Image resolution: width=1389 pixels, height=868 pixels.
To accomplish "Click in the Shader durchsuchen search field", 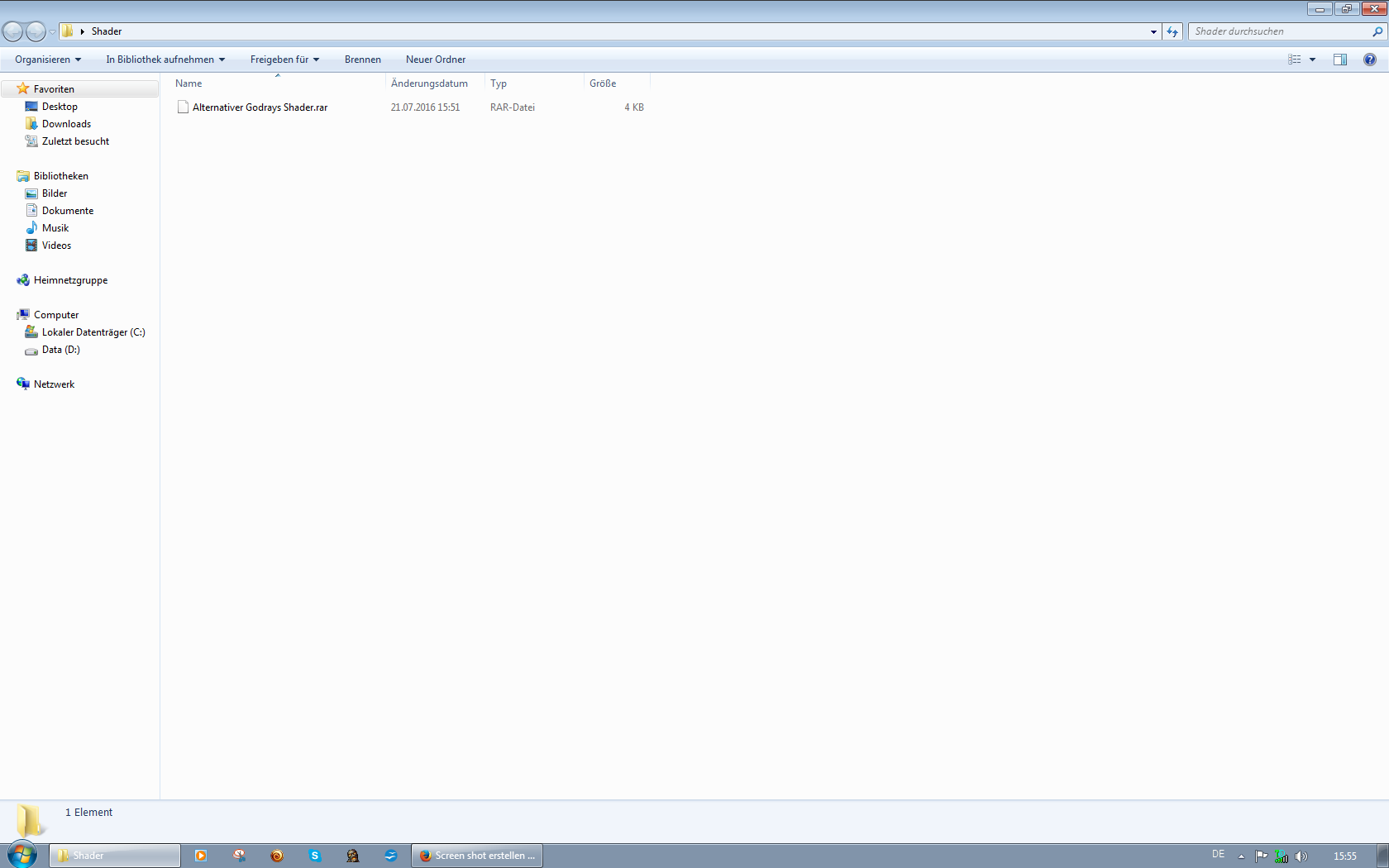I will [x=1277, y=31].
